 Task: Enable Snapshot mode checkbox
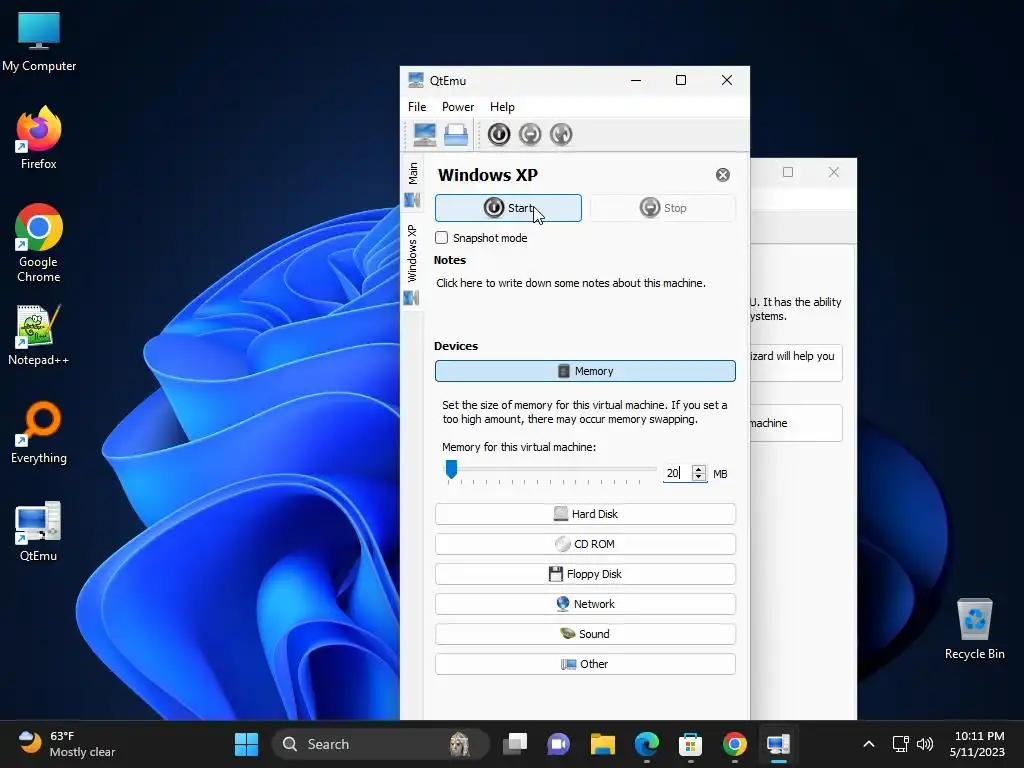[x=441, y=238]
